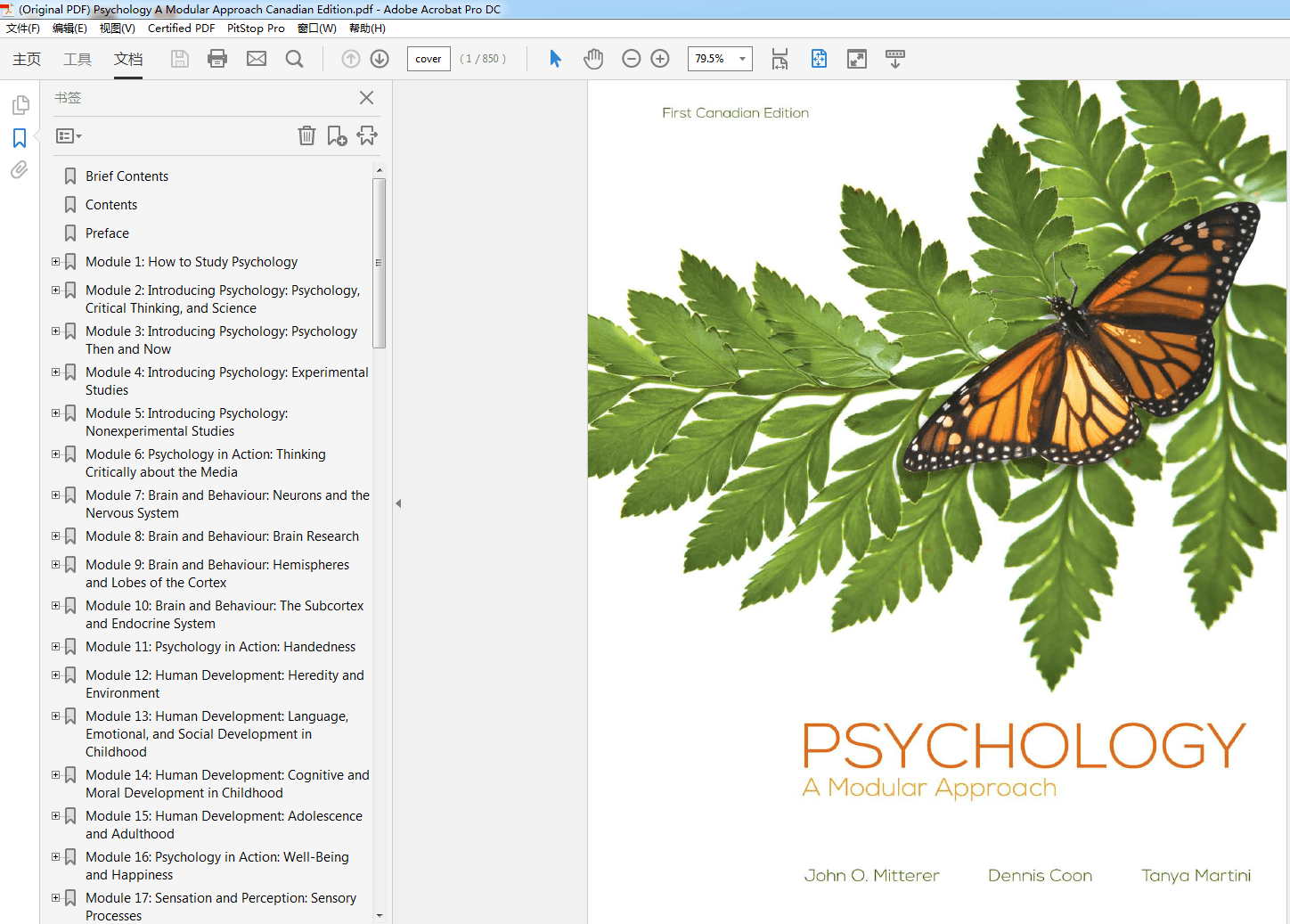Image resolution: width=1290 pixels, height=924 pixels.
Task: Switch to the 工具 tab
Action: click(x=78, y=59)
